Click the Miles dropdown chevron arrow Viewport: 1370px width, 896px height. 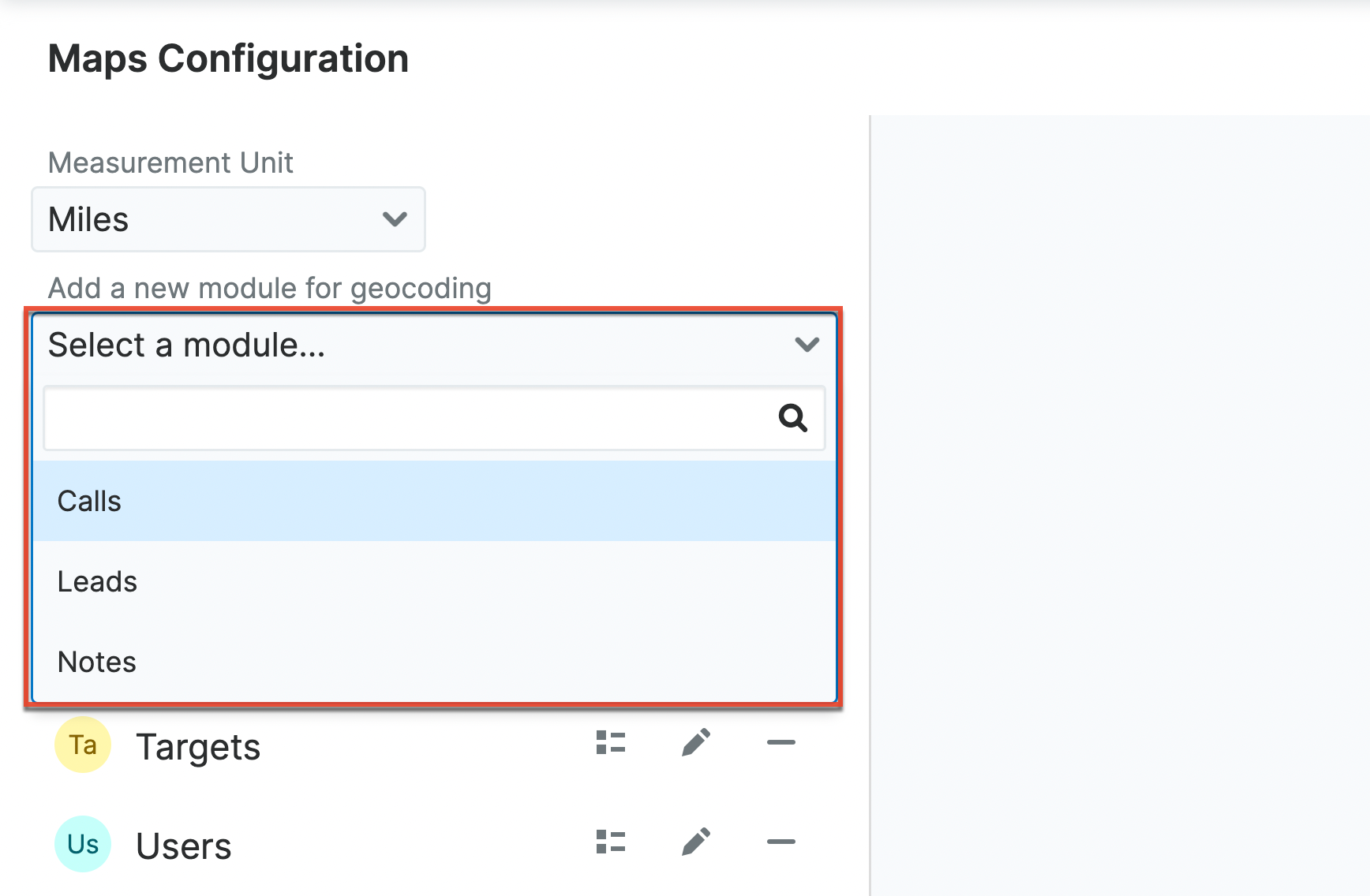(395, 219)
